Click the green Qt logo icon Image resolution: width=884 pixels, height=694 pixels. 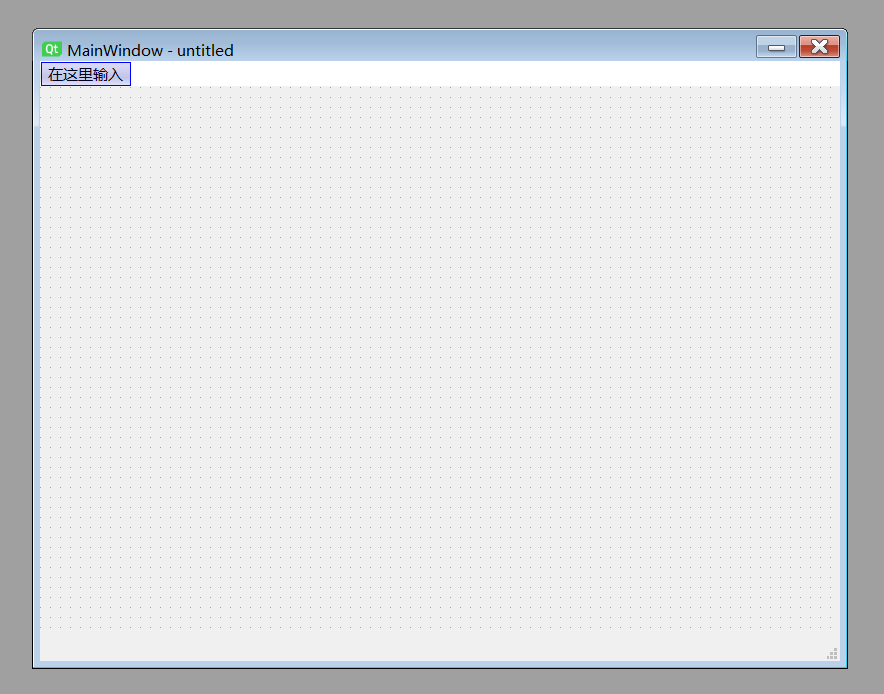point(52,49)
